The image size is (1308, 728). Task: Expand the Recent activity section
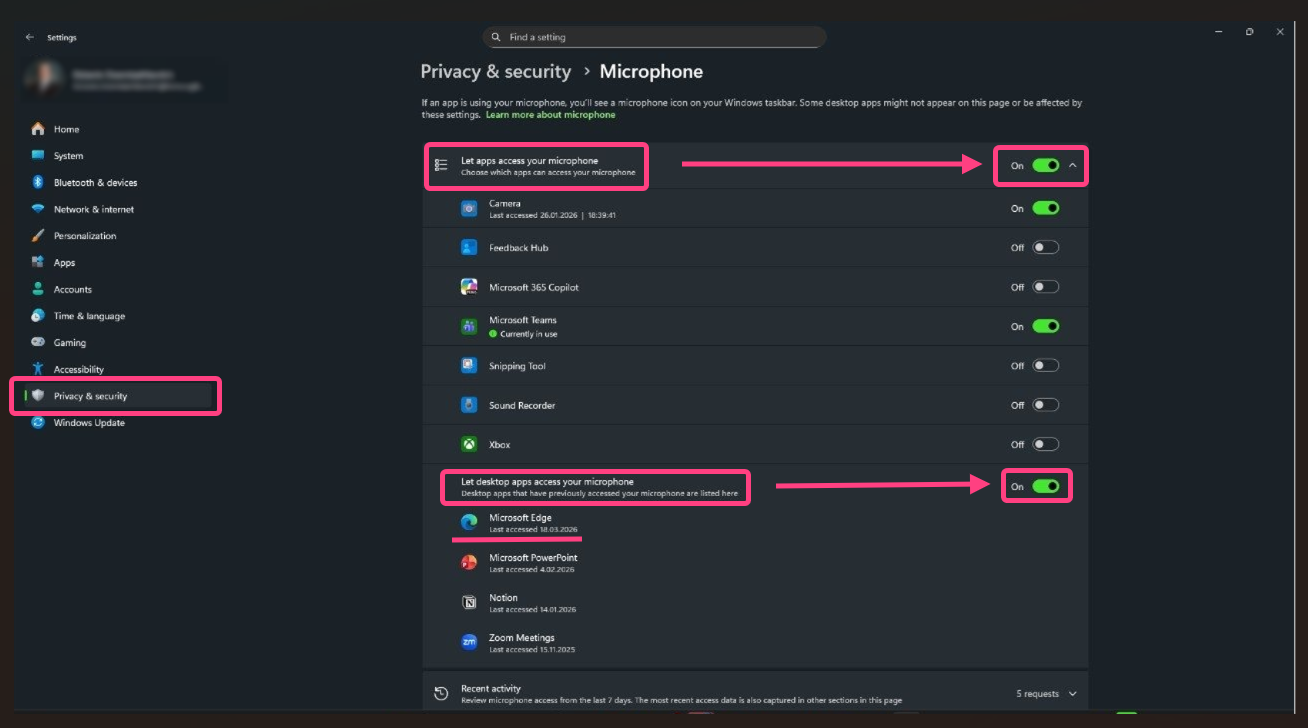pyautogui.click(x=1073, y=693)
